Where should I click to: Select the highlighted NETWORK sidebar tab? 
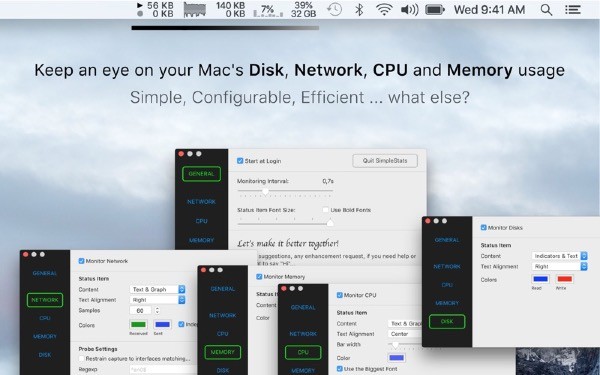pyautogui.click(x=45, y=300)
